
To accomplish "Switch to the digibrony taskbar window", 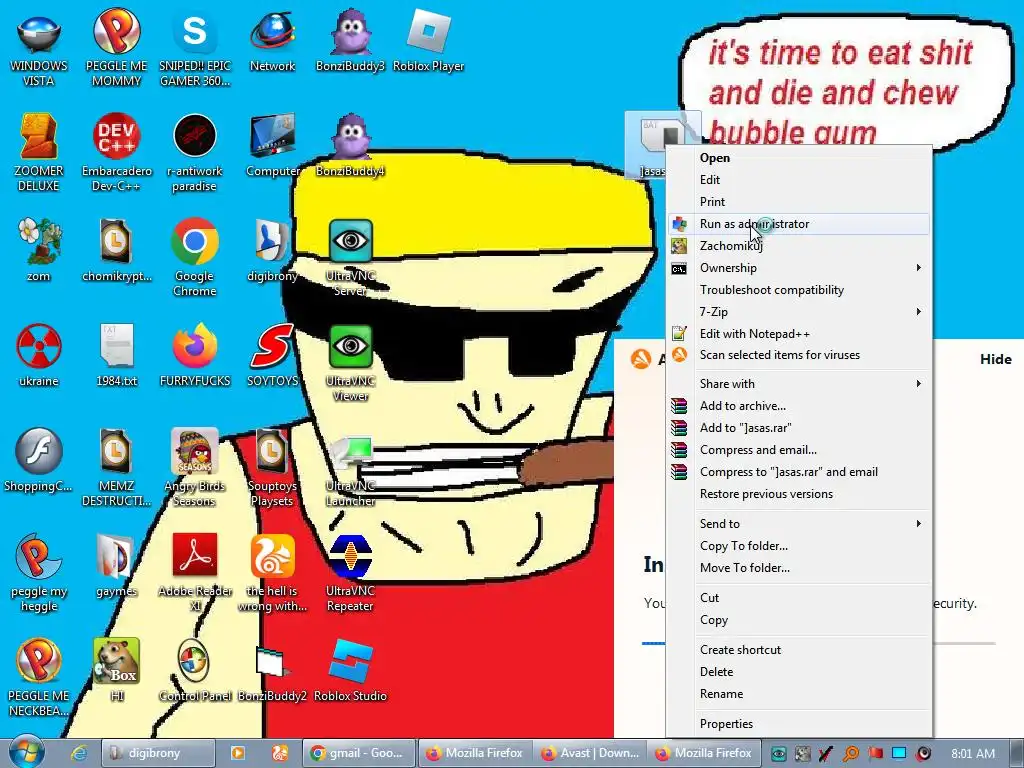I will pyautogui.click(x=159, y=753).
